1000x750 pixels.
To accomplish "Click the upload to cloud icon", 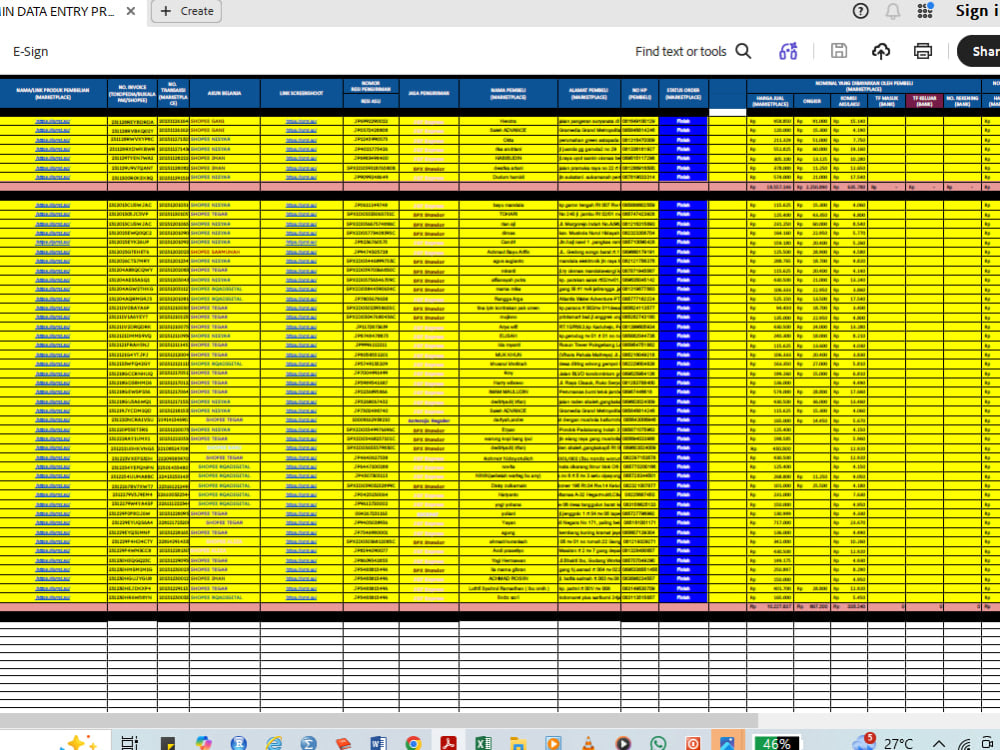I will [x=881, y=52].
